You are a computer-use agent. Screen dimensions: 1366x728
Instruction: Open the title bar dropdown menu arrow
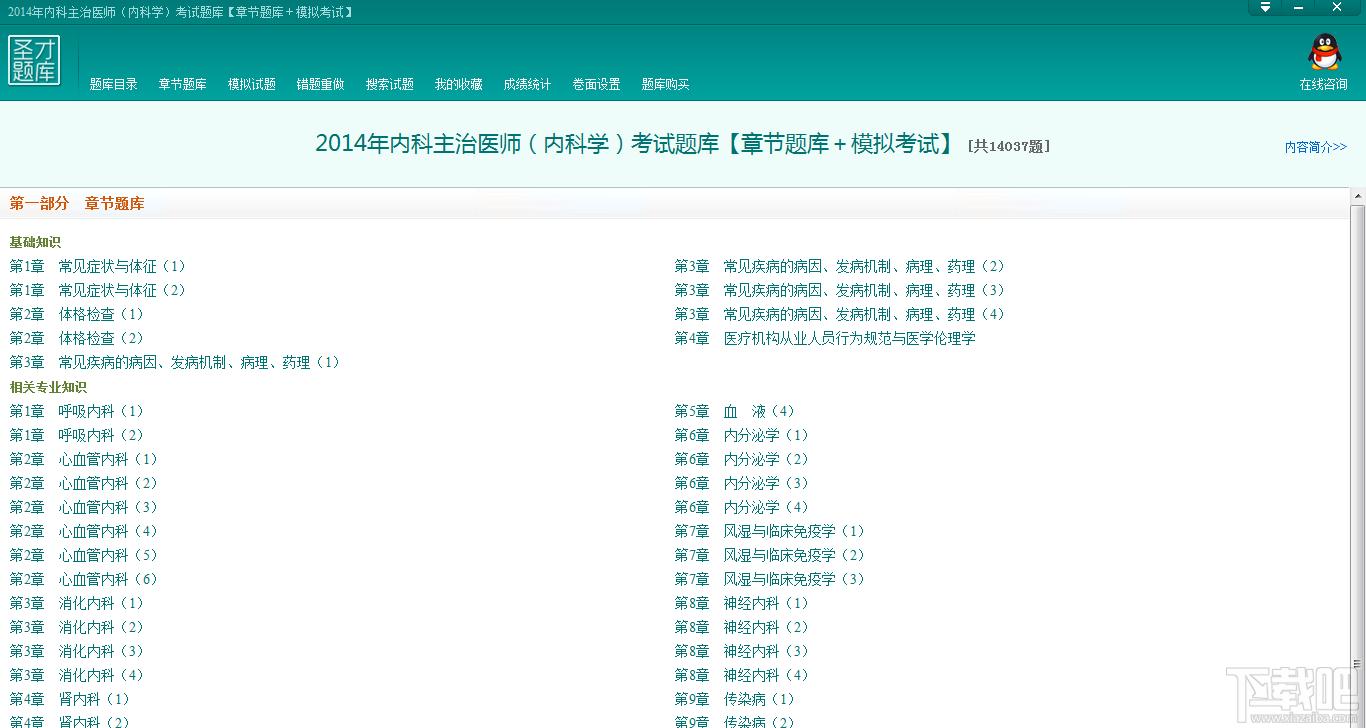click(1265, 8)
